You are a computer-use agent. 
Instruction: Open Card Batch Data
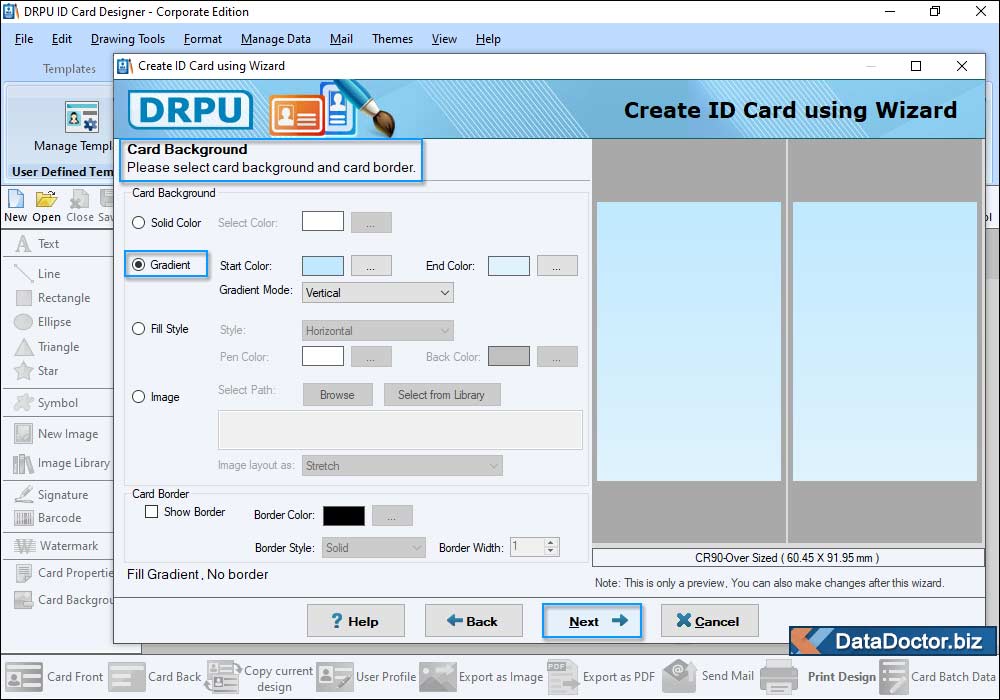[938, 676]
